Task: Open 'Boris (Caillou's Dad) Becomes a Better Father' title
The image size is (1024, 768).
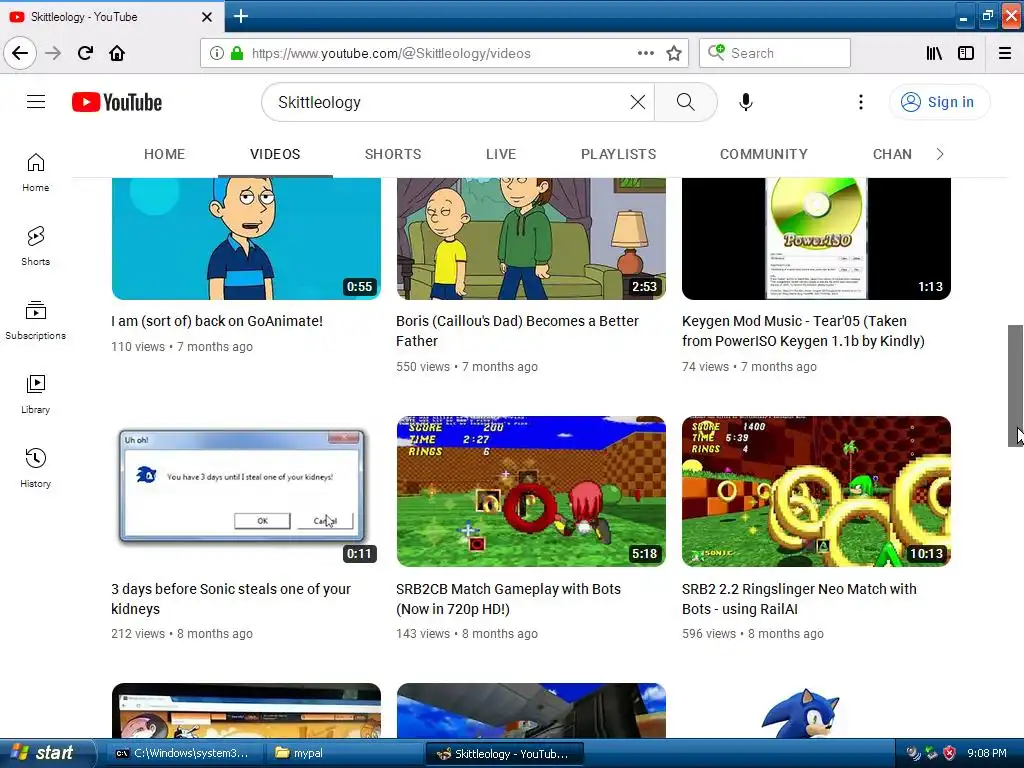Action: coord(517,331)
